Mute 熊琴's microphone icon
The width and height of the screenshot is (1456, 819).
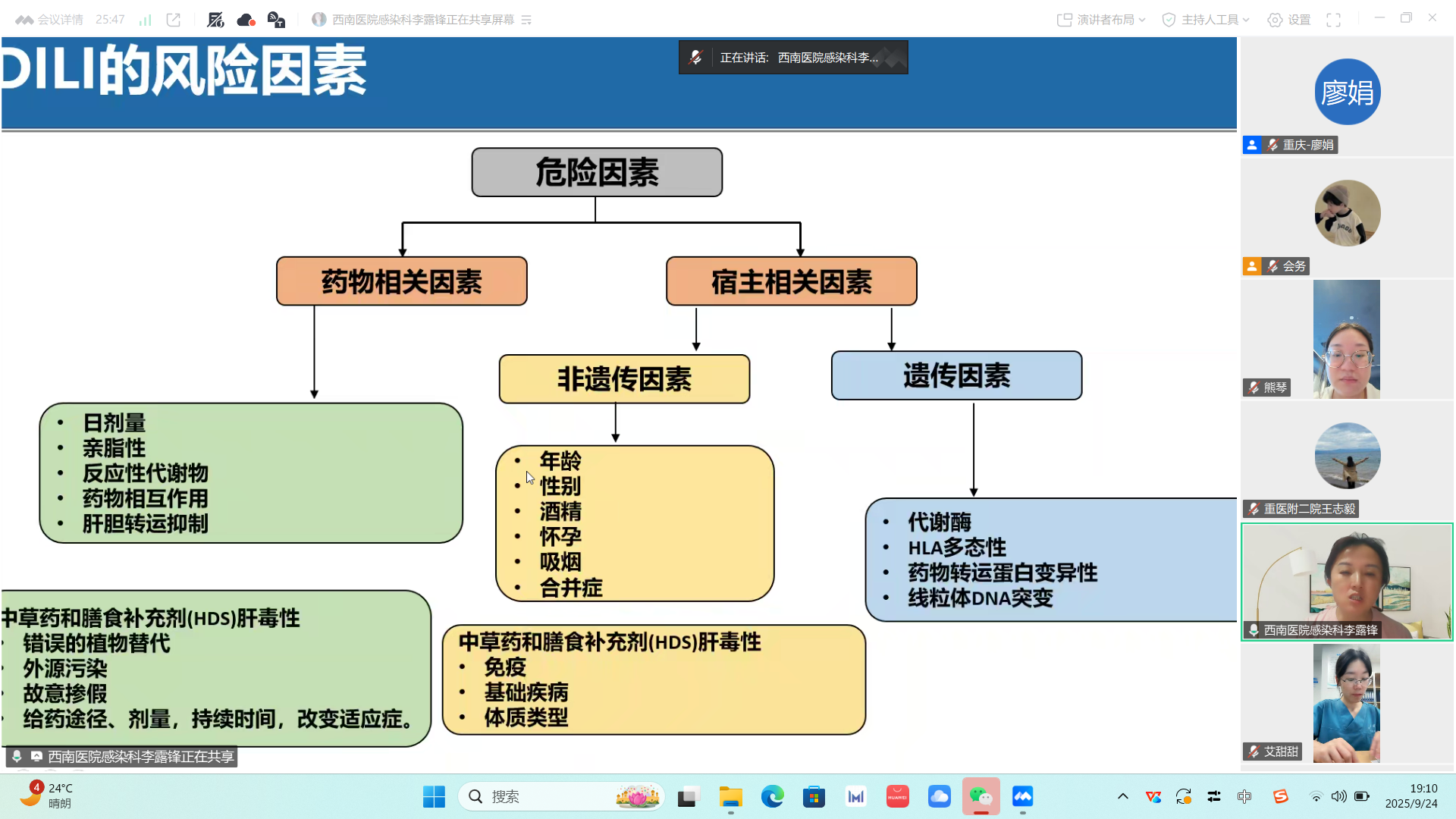[x=1253, y=388]
